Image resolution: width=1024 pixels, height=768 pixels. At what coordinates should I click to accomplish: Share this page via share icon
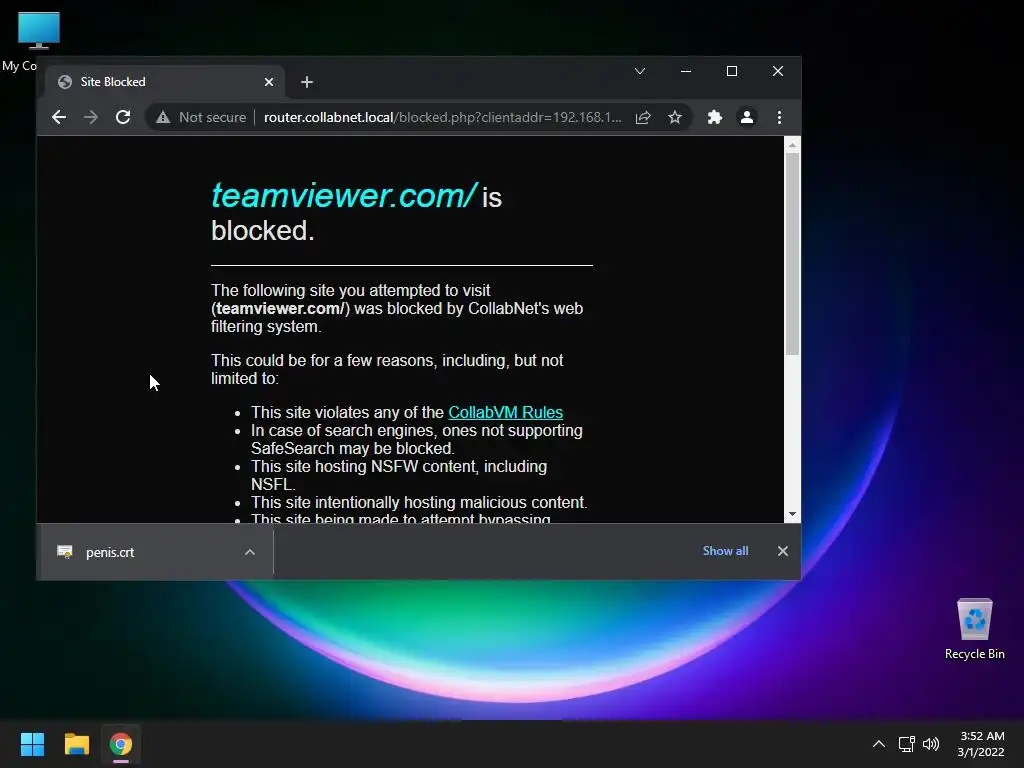(643, 118)
